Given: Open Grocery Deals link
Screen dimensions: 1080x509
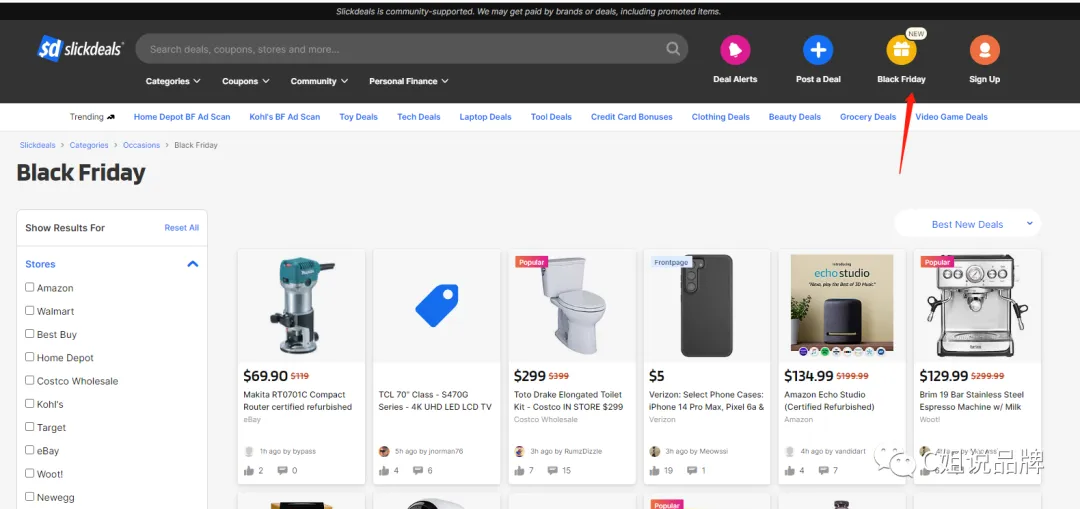Looking at the screenshot, I should 868,117.
